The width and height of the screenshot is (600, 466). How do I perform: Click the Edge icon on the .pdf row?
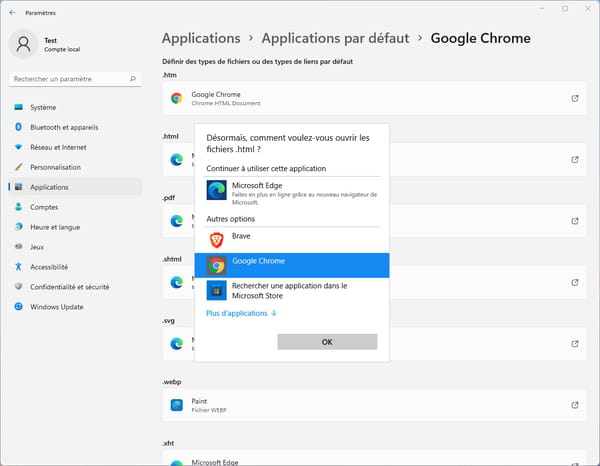click(176, 221)
